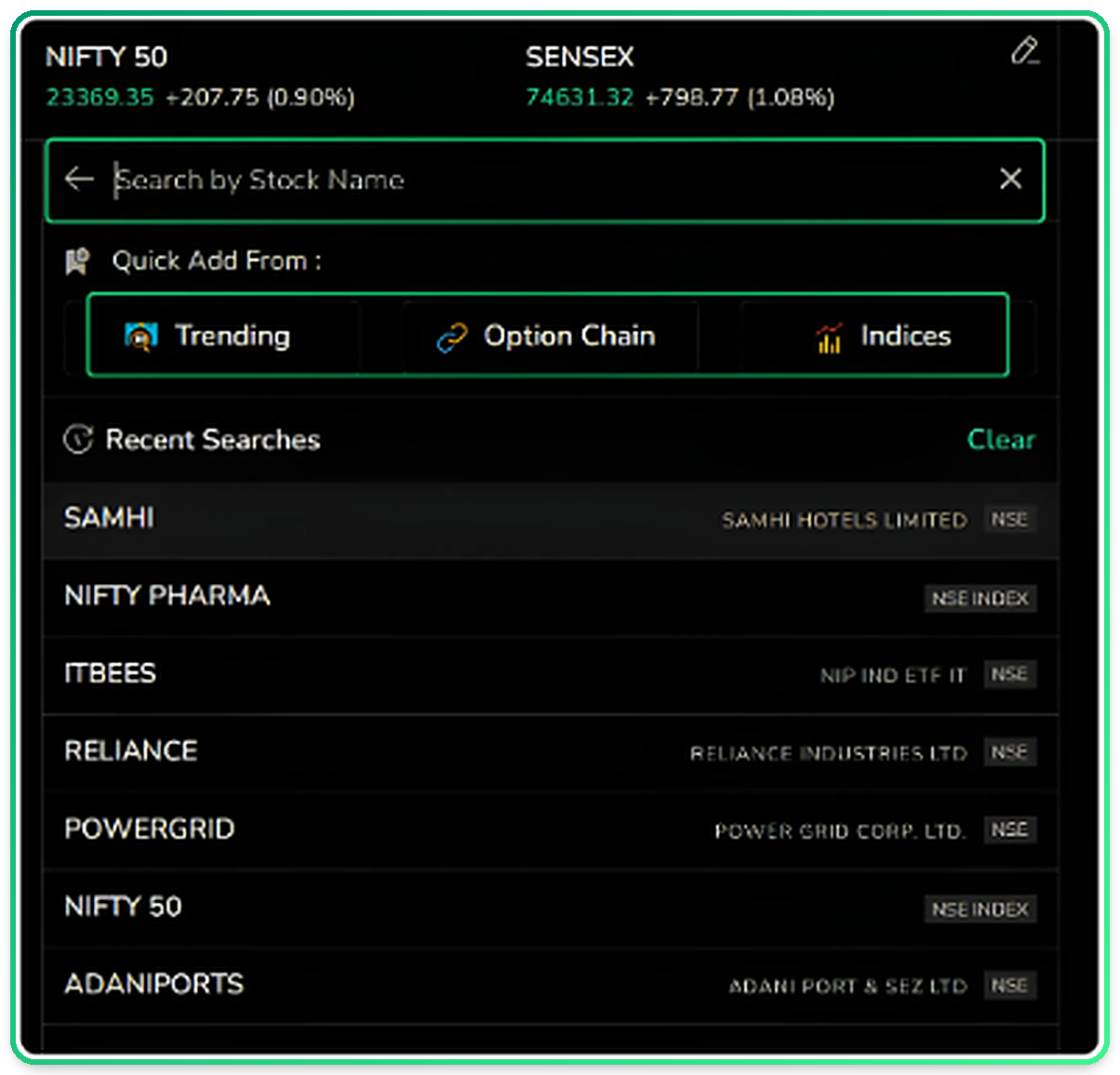Image resolution: width=1120 pixels, height=1075 pixels.
Task: Click the Recent Searches clock icon
Action: pos(78,439)
